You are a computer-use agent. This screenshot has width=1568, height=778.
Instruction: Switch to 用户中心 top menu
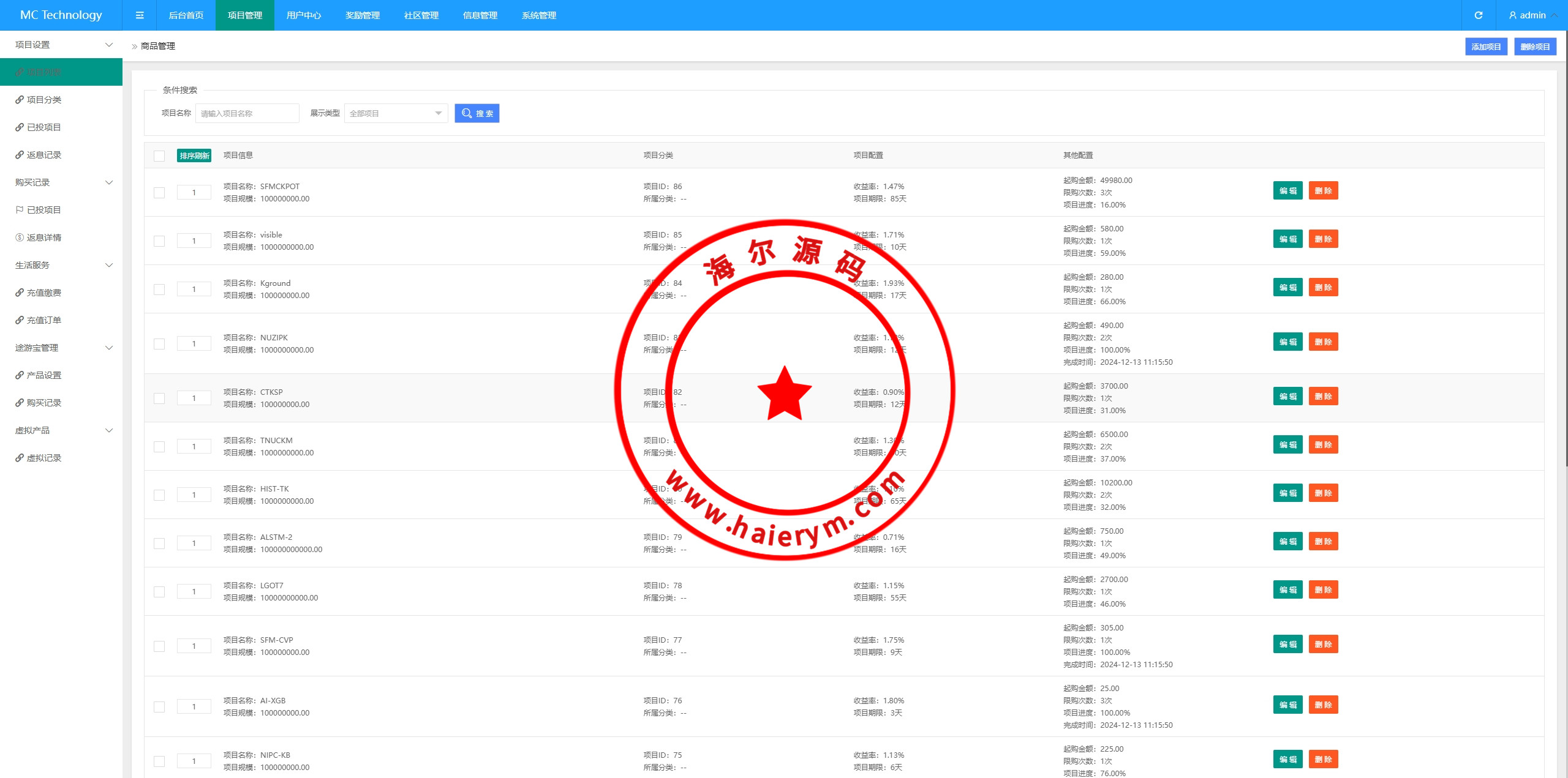[x=304, y=15]
